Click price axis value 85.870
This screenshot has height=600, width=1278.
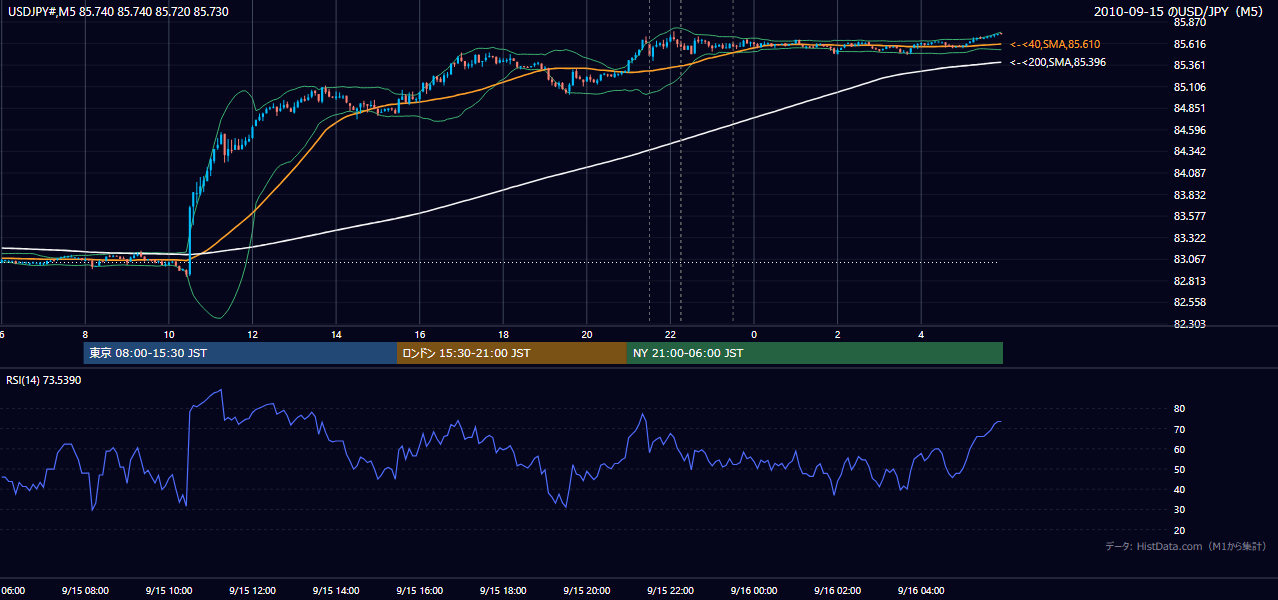(x=1189, y=22)
